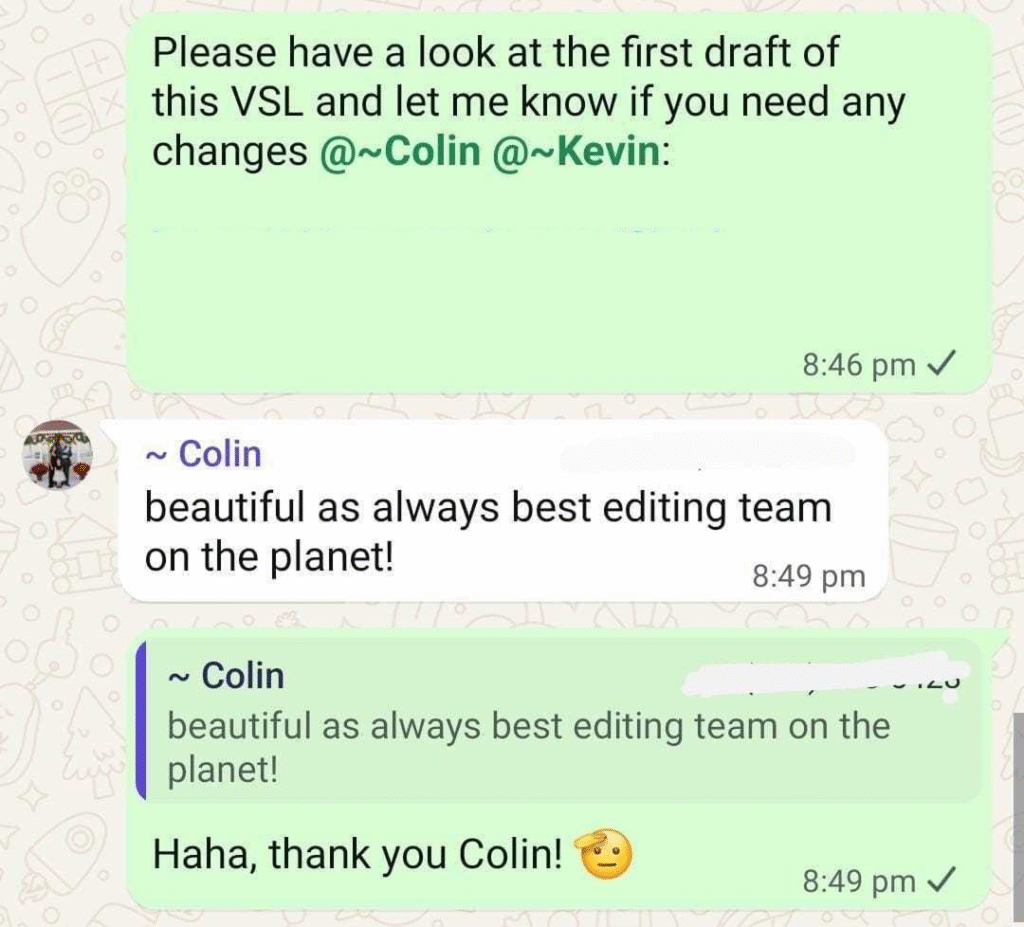Click the blurred link area in first message
The height and width of the screenshot is (927, 1024).
click(x=438, y=230)
